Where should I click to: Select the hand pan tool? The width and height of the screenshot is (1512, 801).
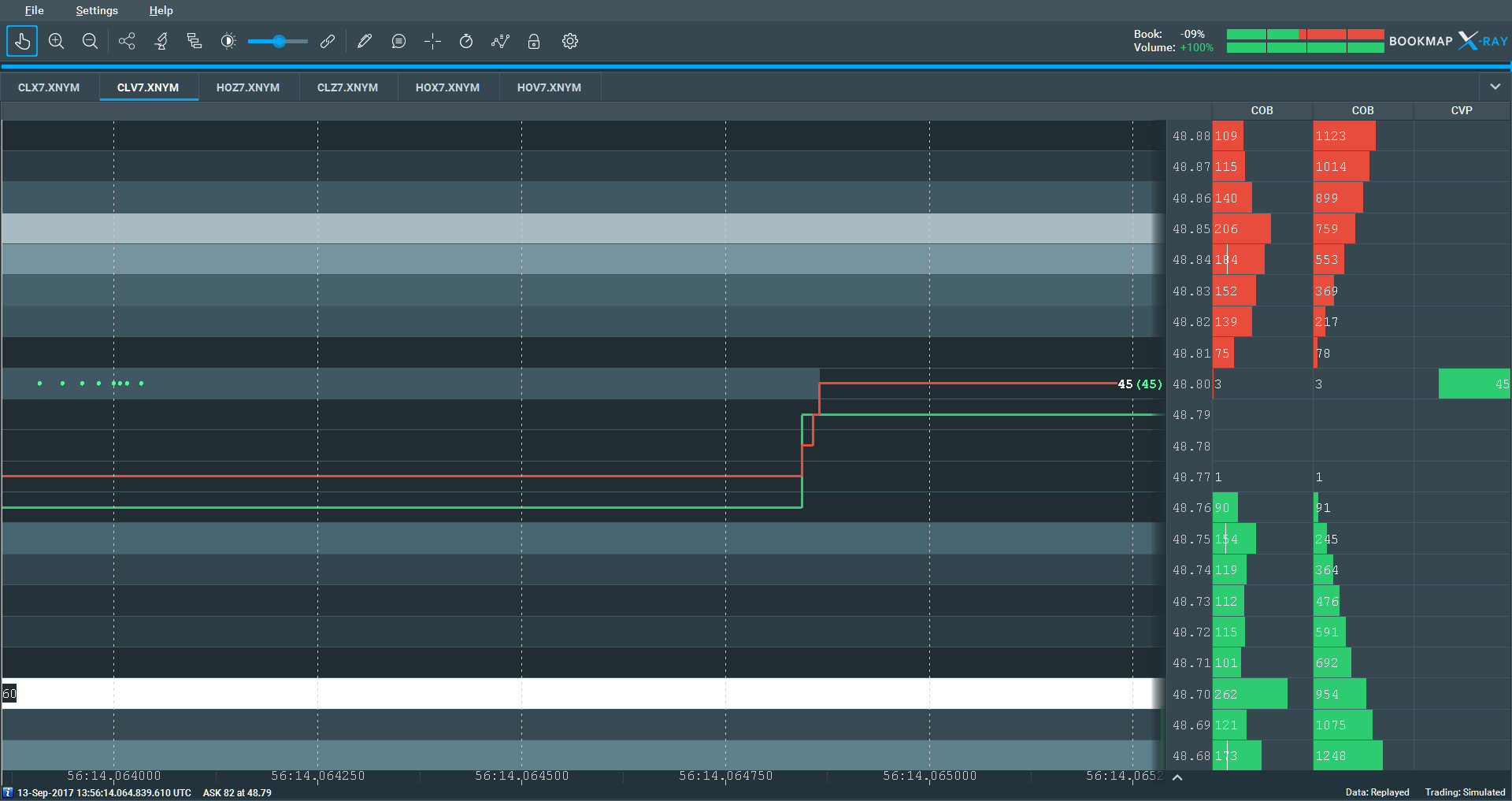click(22, 41)
